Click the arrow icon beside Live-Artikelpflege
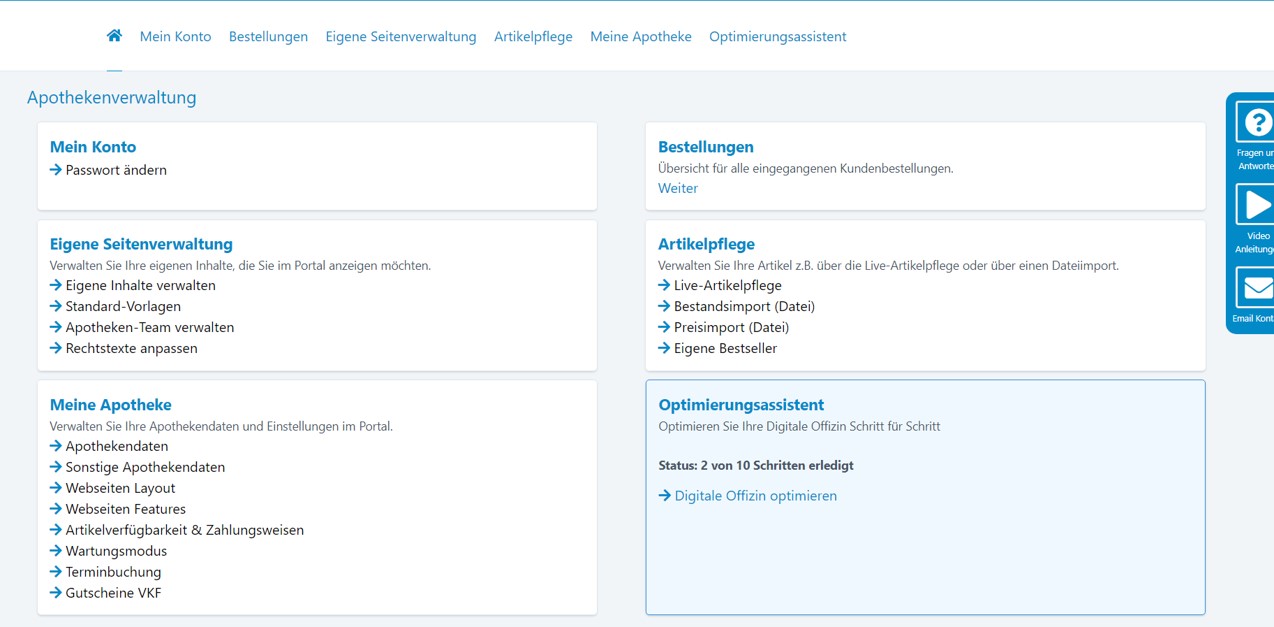The width and height of the screenshot is (1274, 627). [664, 285]
